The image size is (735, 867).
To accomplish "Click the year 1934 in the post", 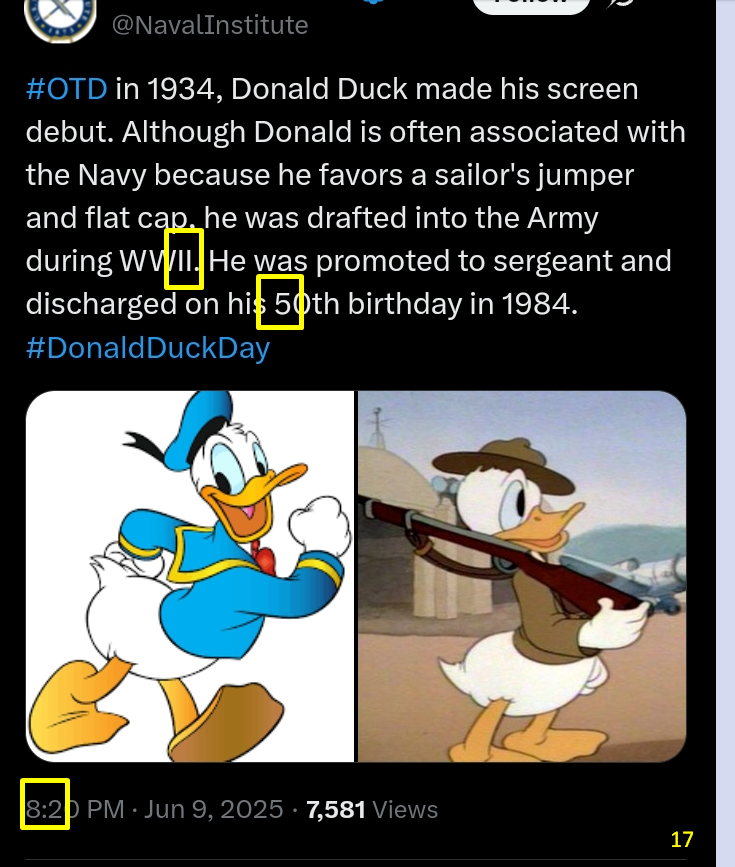I will coord(180,88).
